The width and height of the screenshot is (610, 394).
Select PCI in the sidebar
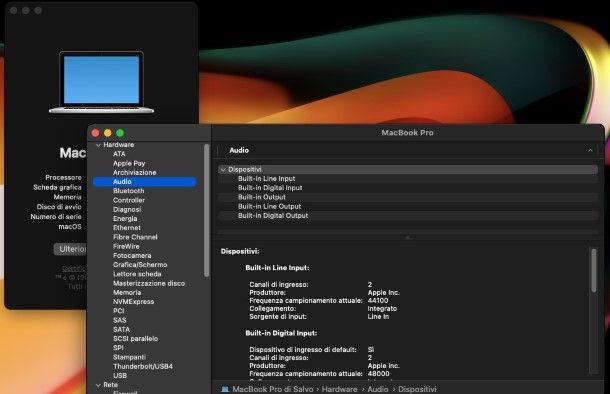tap(119, 311)
